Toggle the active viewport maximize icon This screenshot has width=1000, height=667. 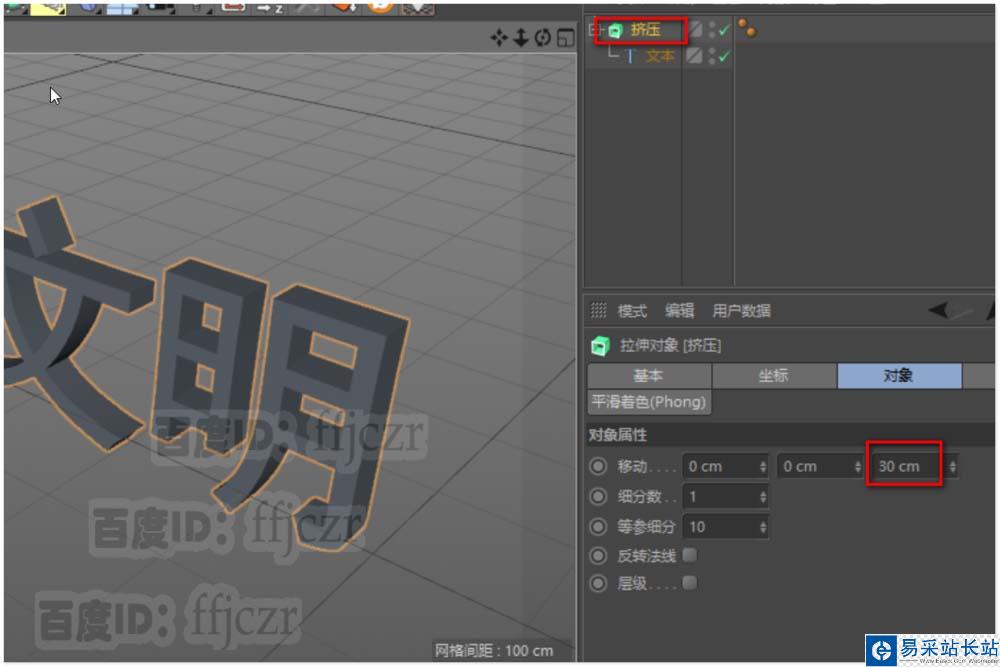tap(565, 38)
